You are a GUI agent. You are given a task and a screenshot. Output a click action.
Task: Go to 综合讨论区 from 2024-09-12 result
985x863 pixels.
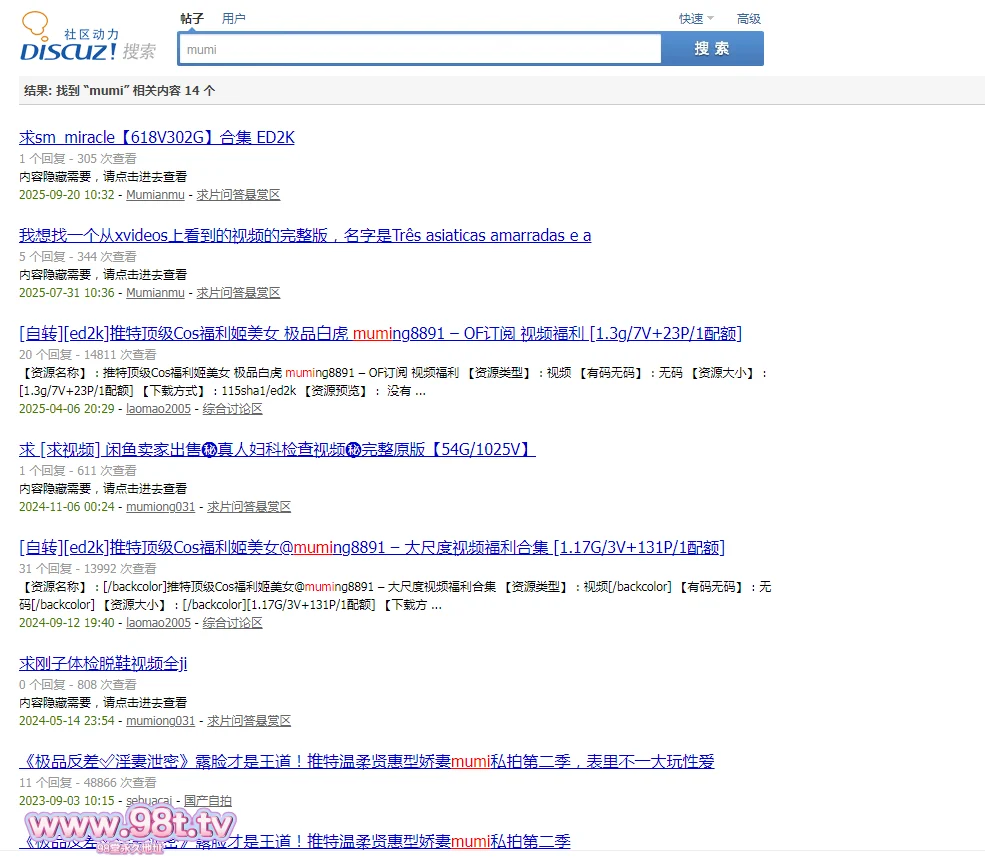click(232, 623)
